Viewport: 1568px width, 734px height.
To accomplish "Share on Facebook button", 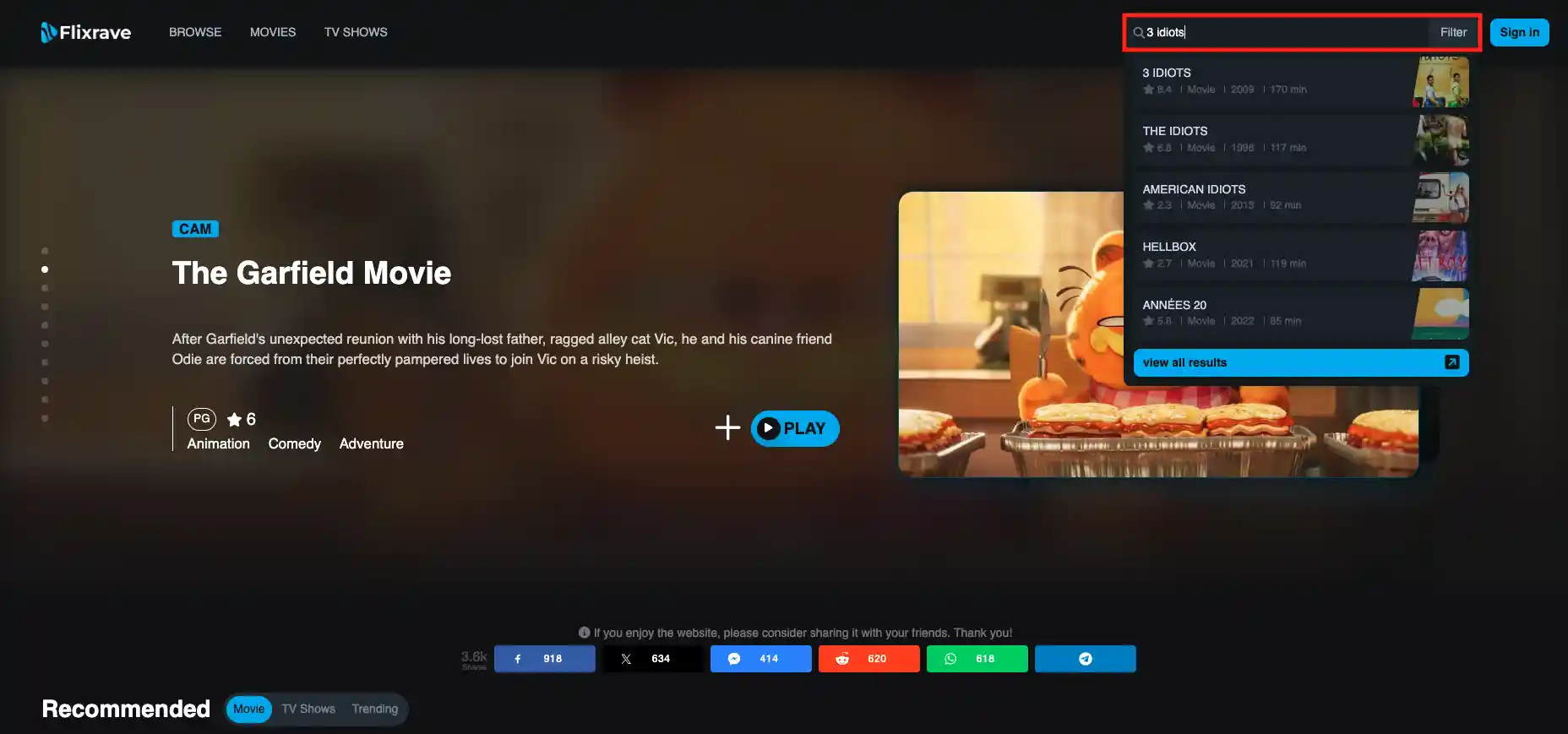I will click(545, 659).
